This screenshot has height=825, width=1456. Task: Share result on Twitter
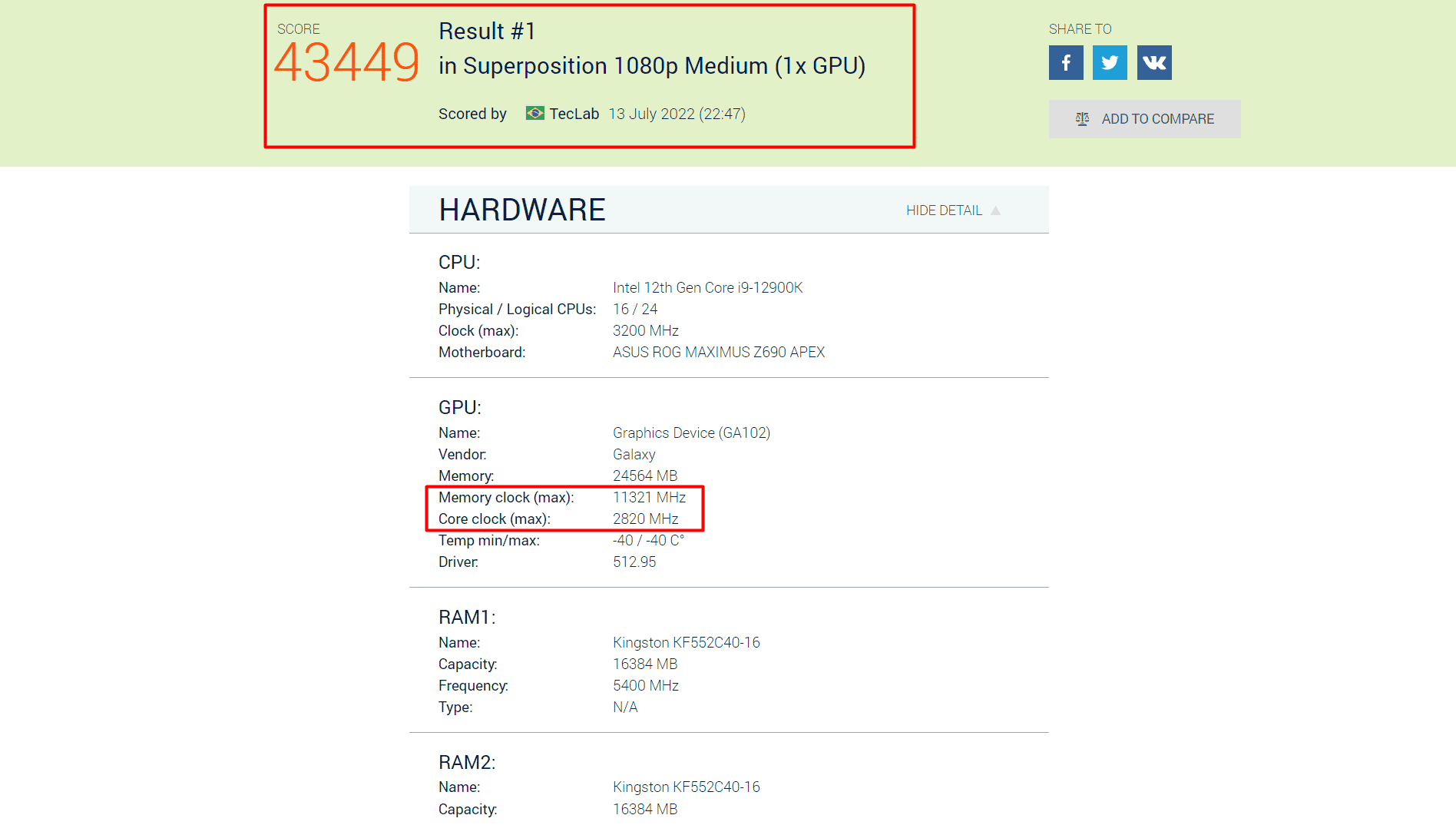point(1110,63)
